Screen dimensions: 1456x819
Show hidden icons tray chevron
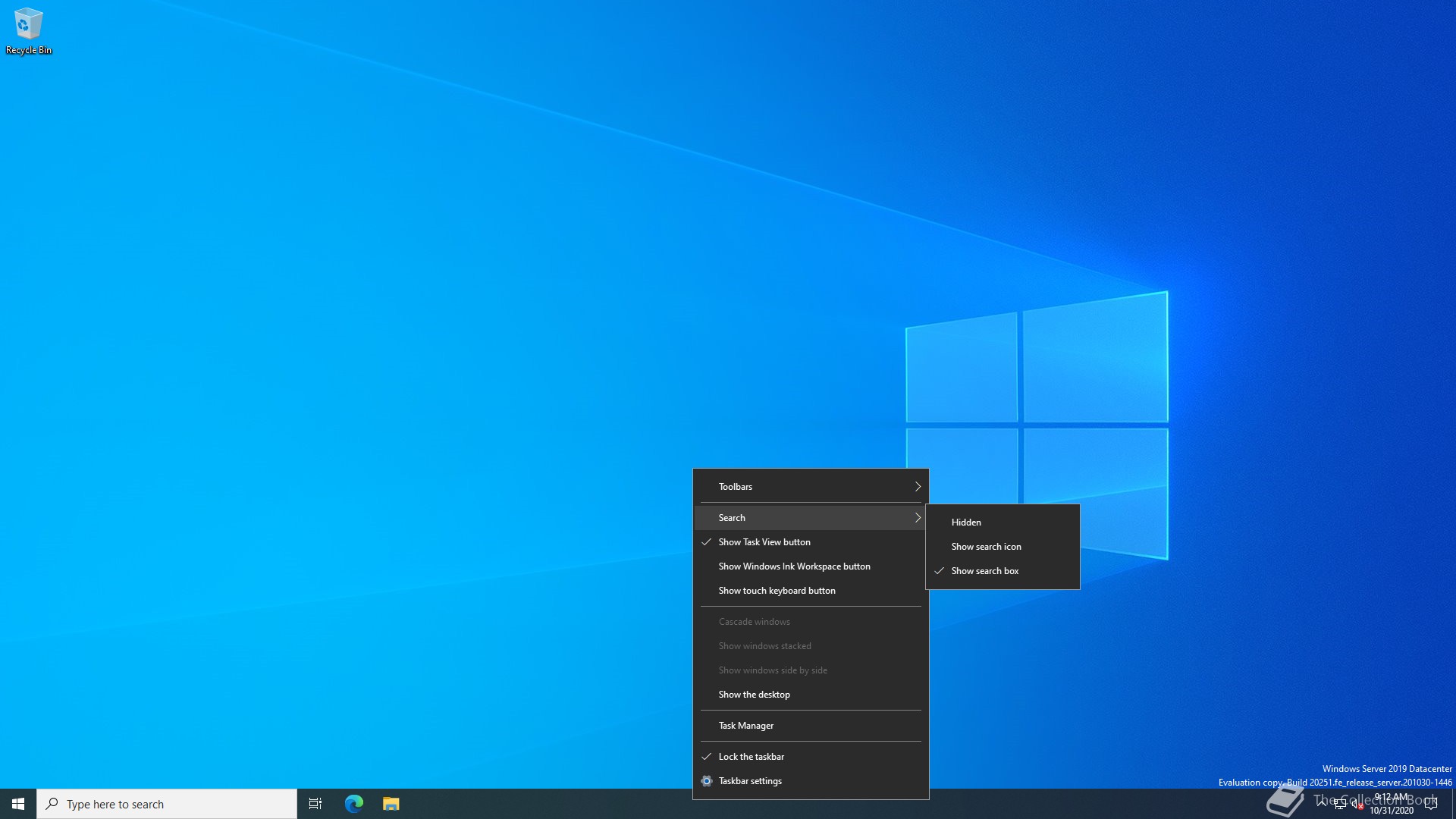click(x=1322, y=803)
